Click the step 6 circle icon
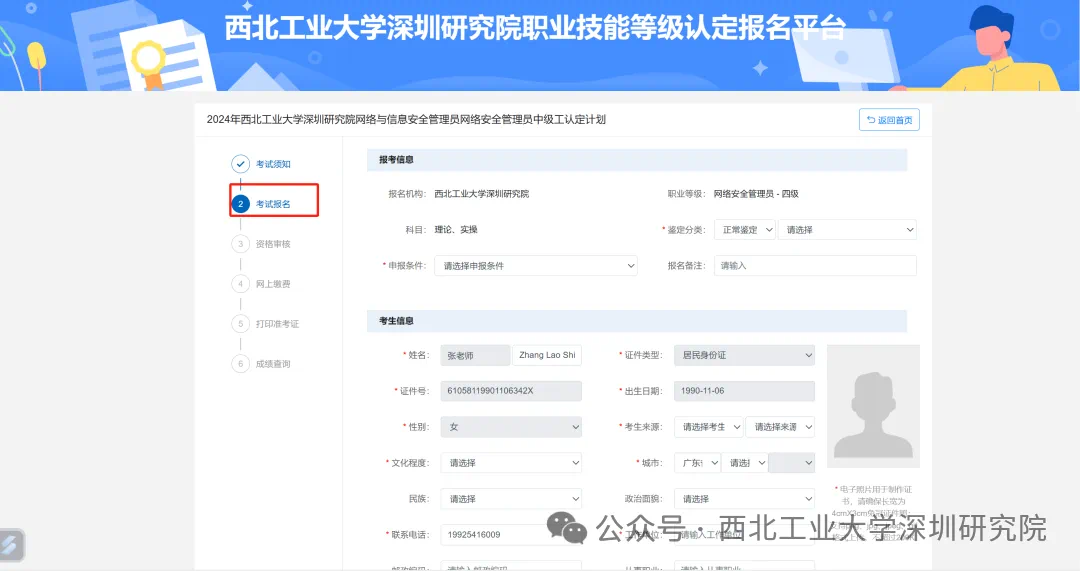Viewport: 1080px width, 571px height. [x=240, y=364]
